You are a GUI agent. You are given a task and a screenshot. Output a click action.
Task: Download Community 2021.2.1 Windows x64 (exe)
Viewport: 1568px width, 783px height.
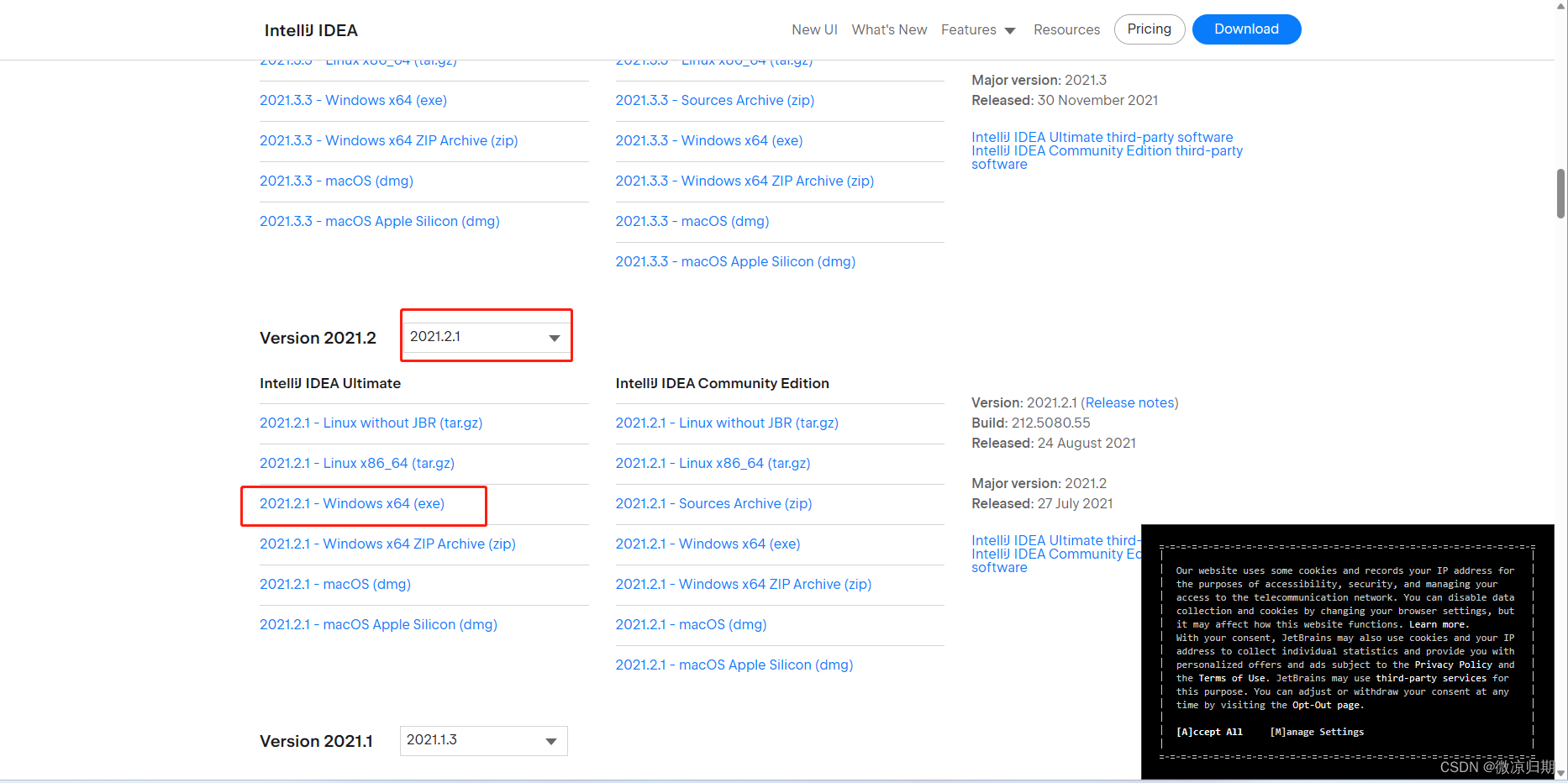pos(708,544)
